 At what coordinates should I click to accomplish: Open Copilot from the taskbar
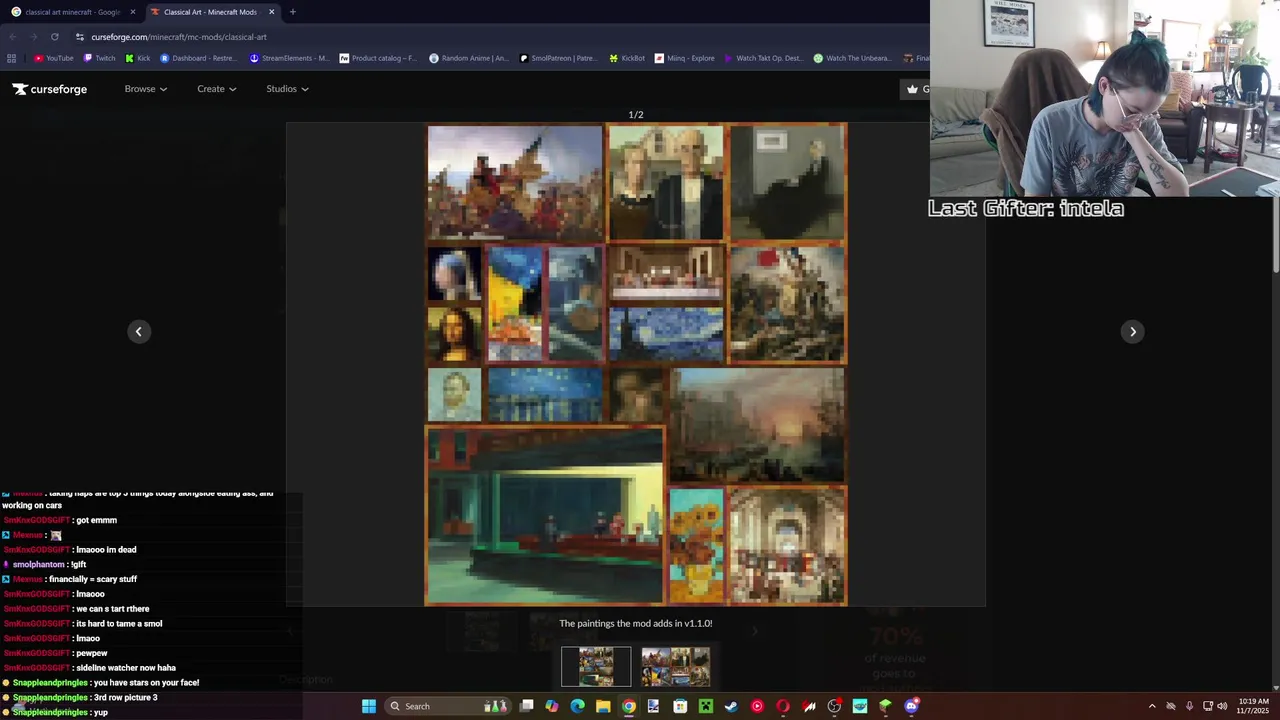coord(552,706)
